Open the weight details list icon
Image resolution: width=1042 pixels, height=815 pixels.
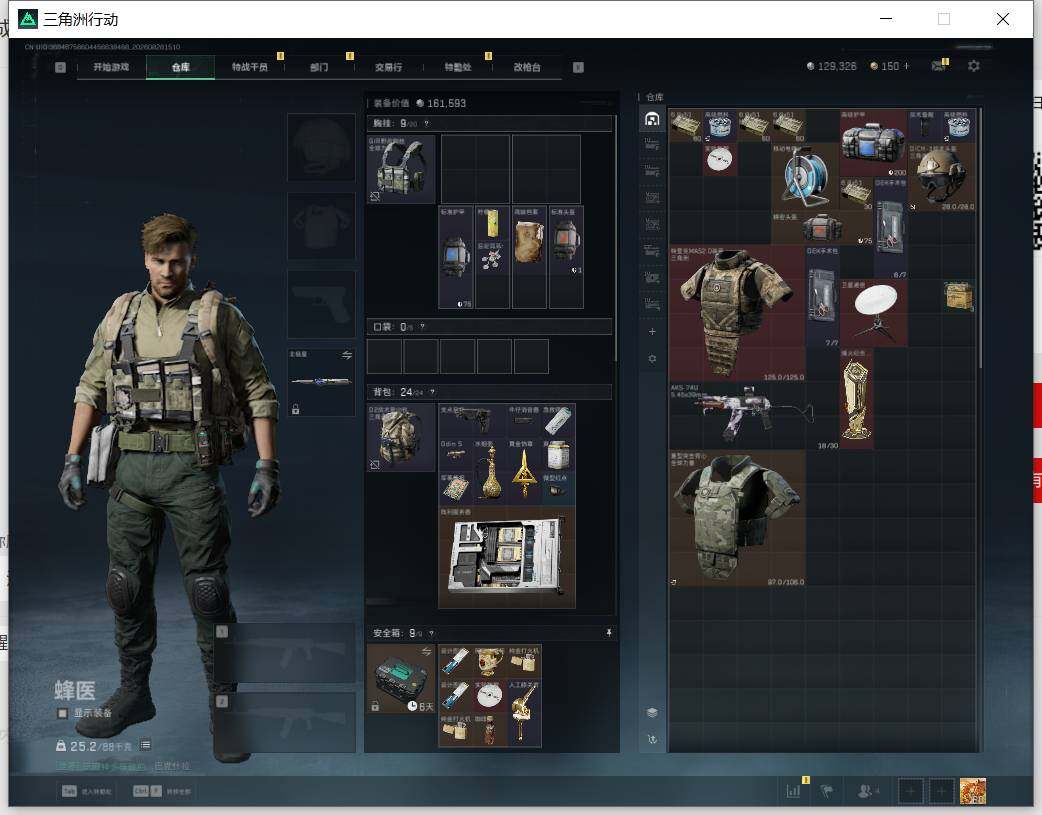click(x=146, y=745)
